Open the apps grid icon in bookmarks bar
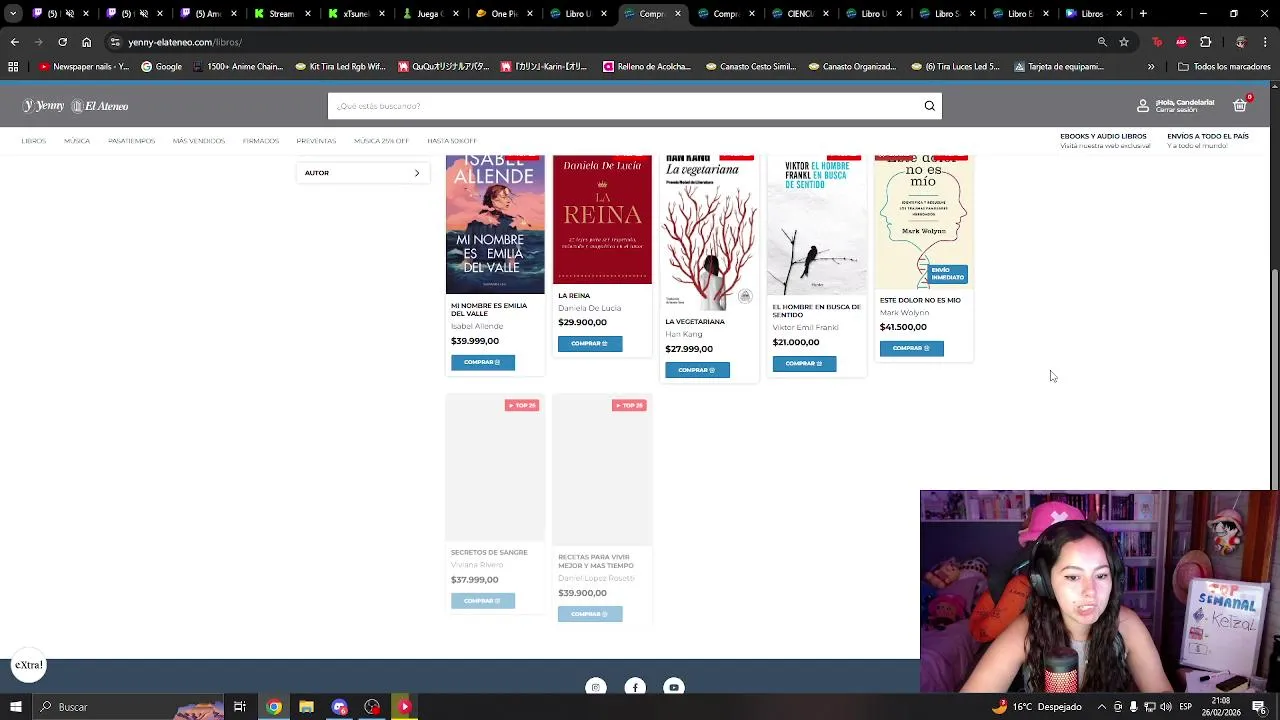This screenshot has height=720, width=1280. tap(13, 67)
